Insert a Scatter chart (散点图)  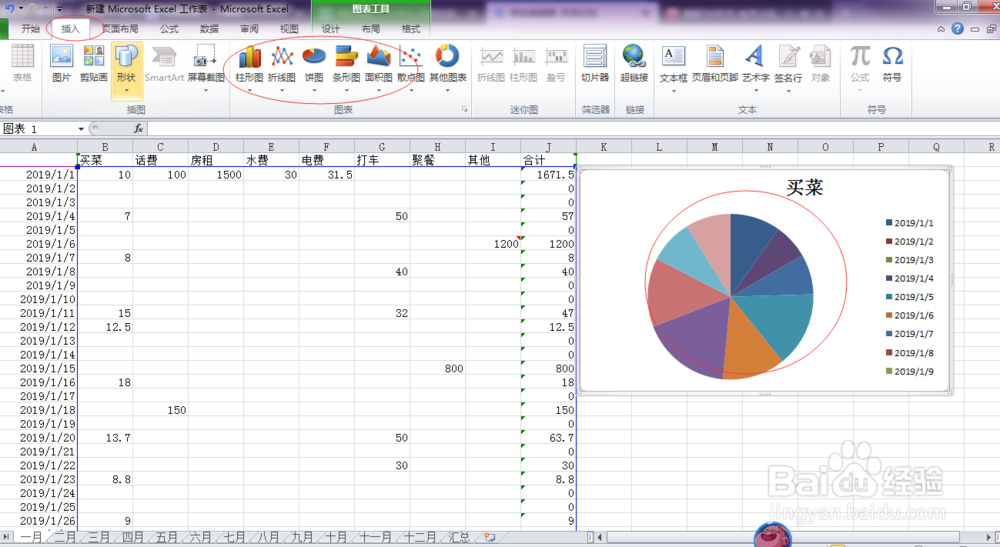(410, 67)
